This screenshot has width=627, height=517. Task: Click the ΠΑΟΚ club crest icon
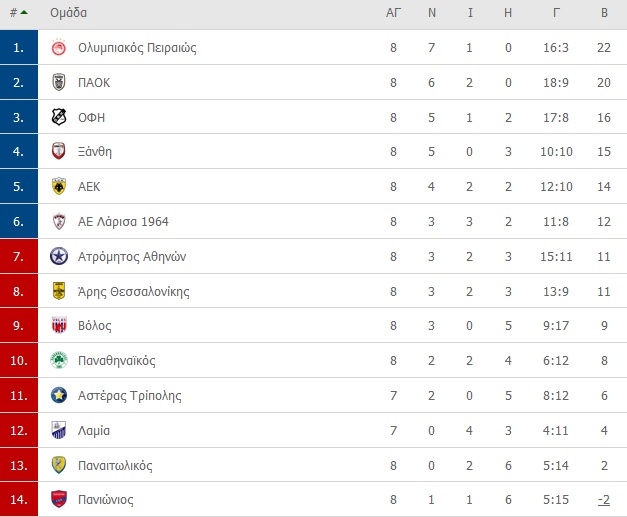point(59,82)
